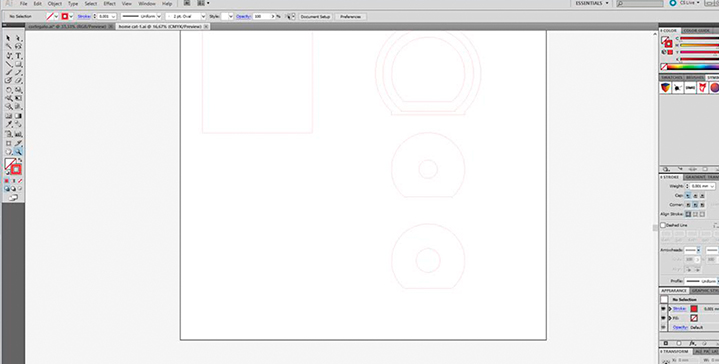
Task: Select the Direct Selection tool
Action: pos(18,39)
